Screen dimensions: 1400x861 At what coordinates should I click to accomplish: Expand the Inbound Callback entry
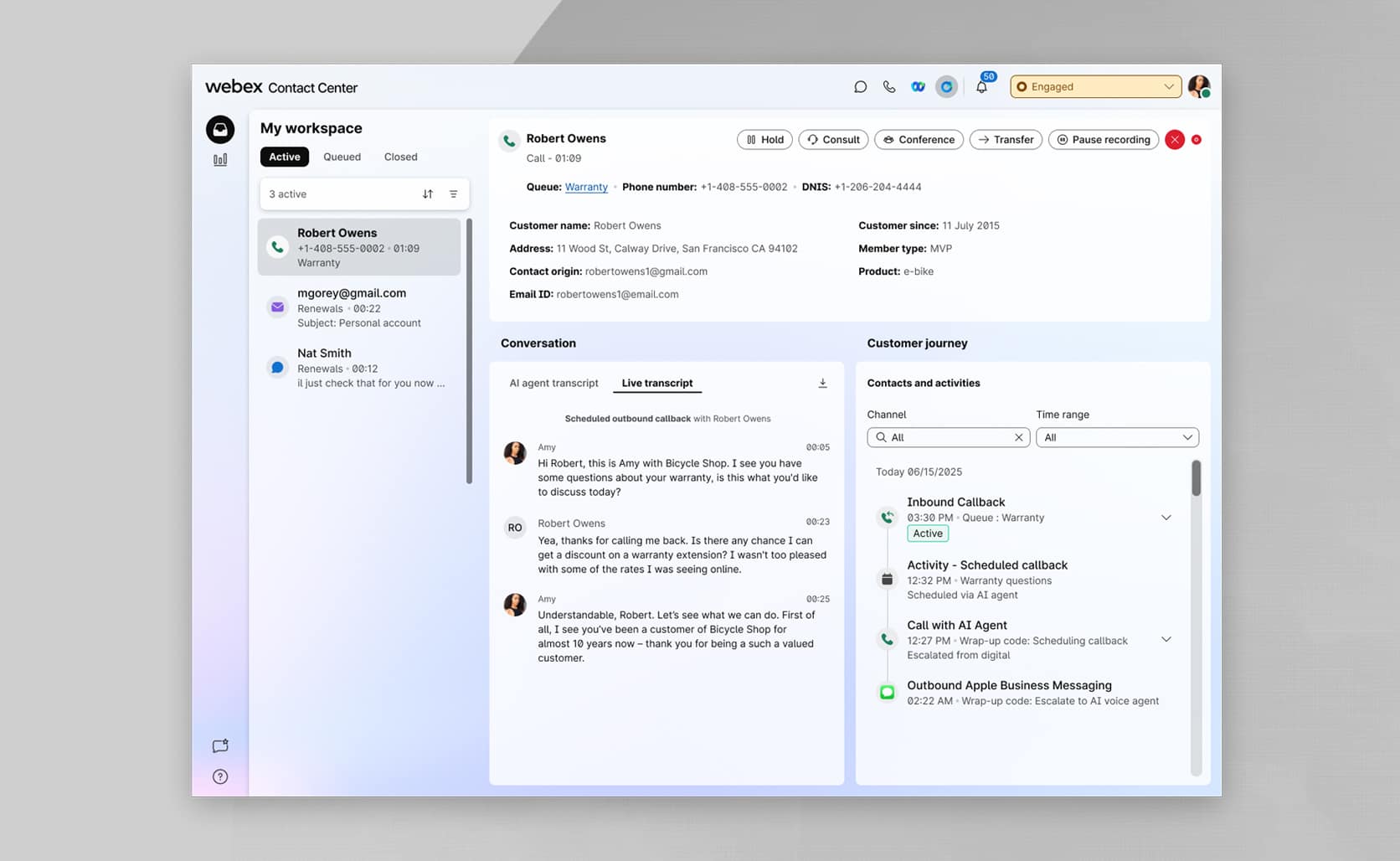click(x=1166, y=518)
